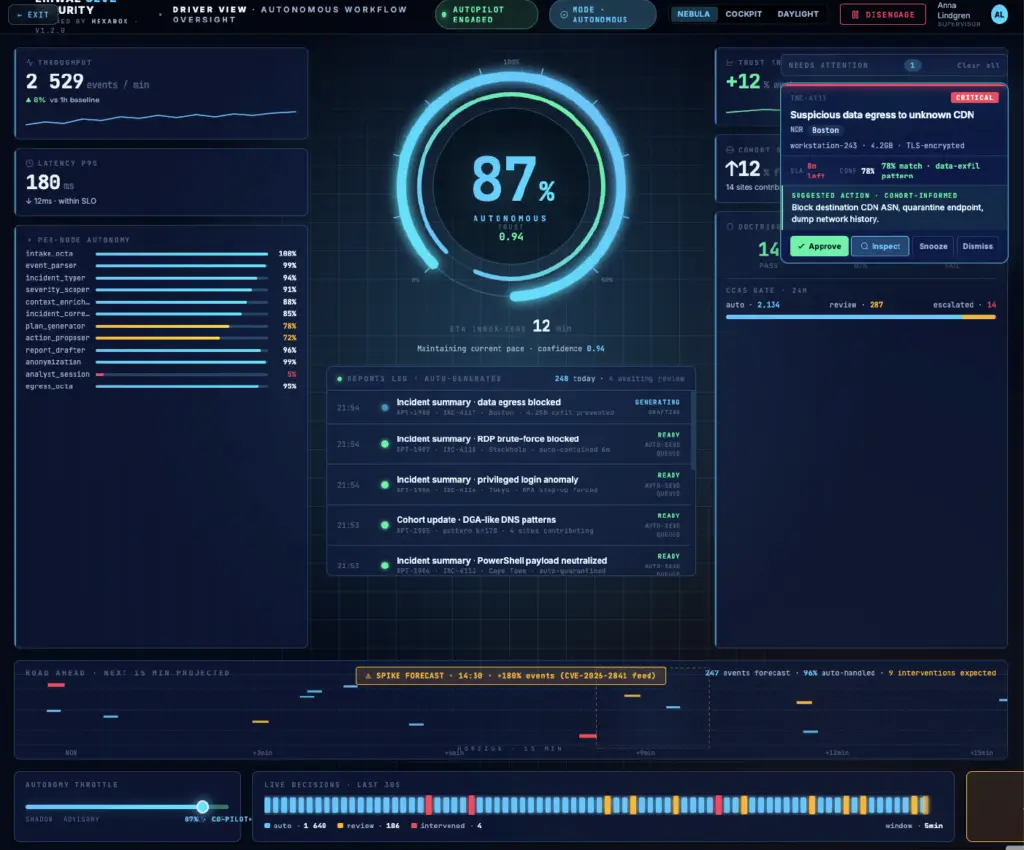Select analyst_session node row
The height and width of the screenshot is (850, 1024).
click(161, 374)
